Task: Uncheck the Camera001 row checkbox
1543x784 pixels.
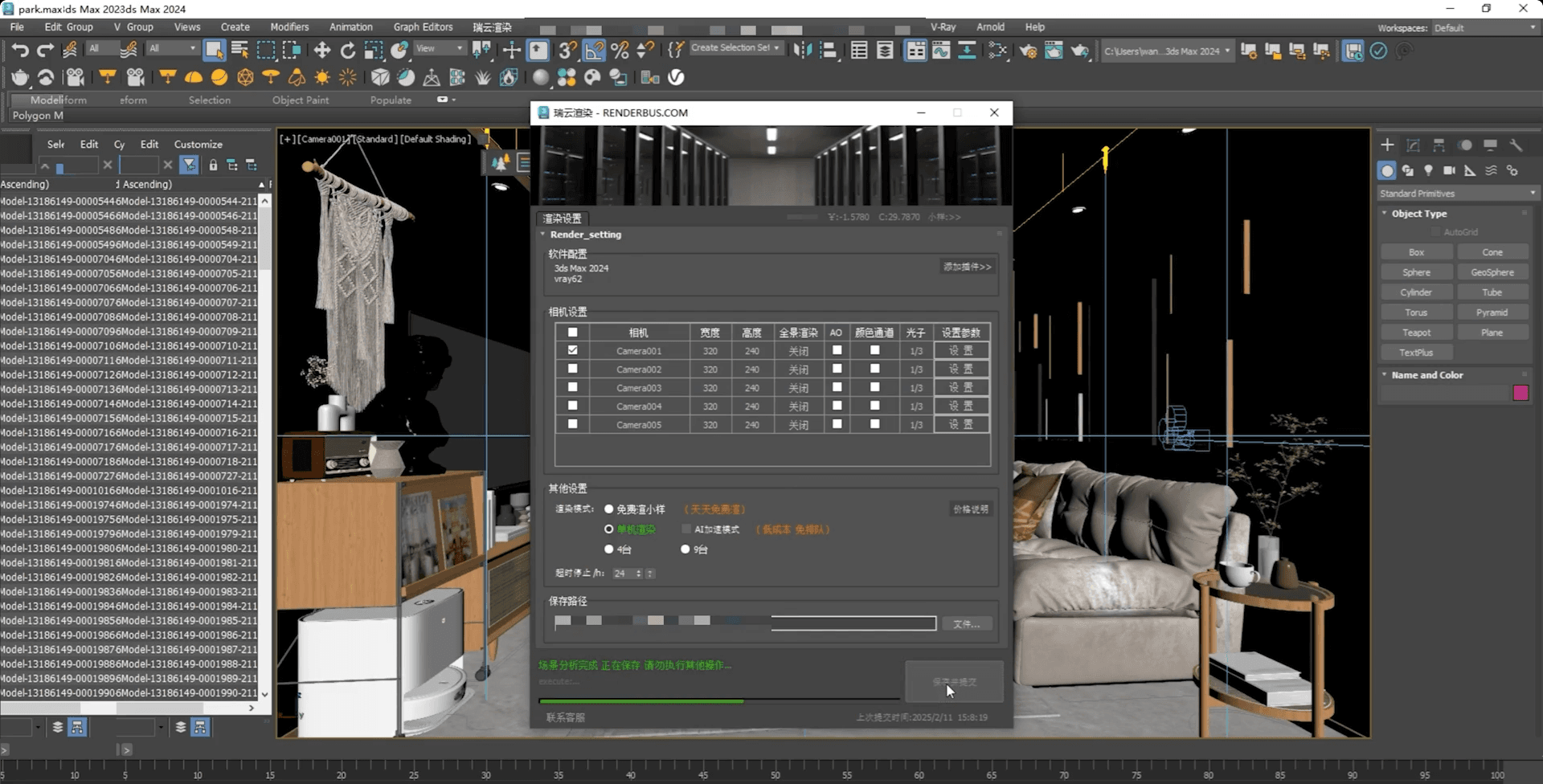Action: click(572, 350)
